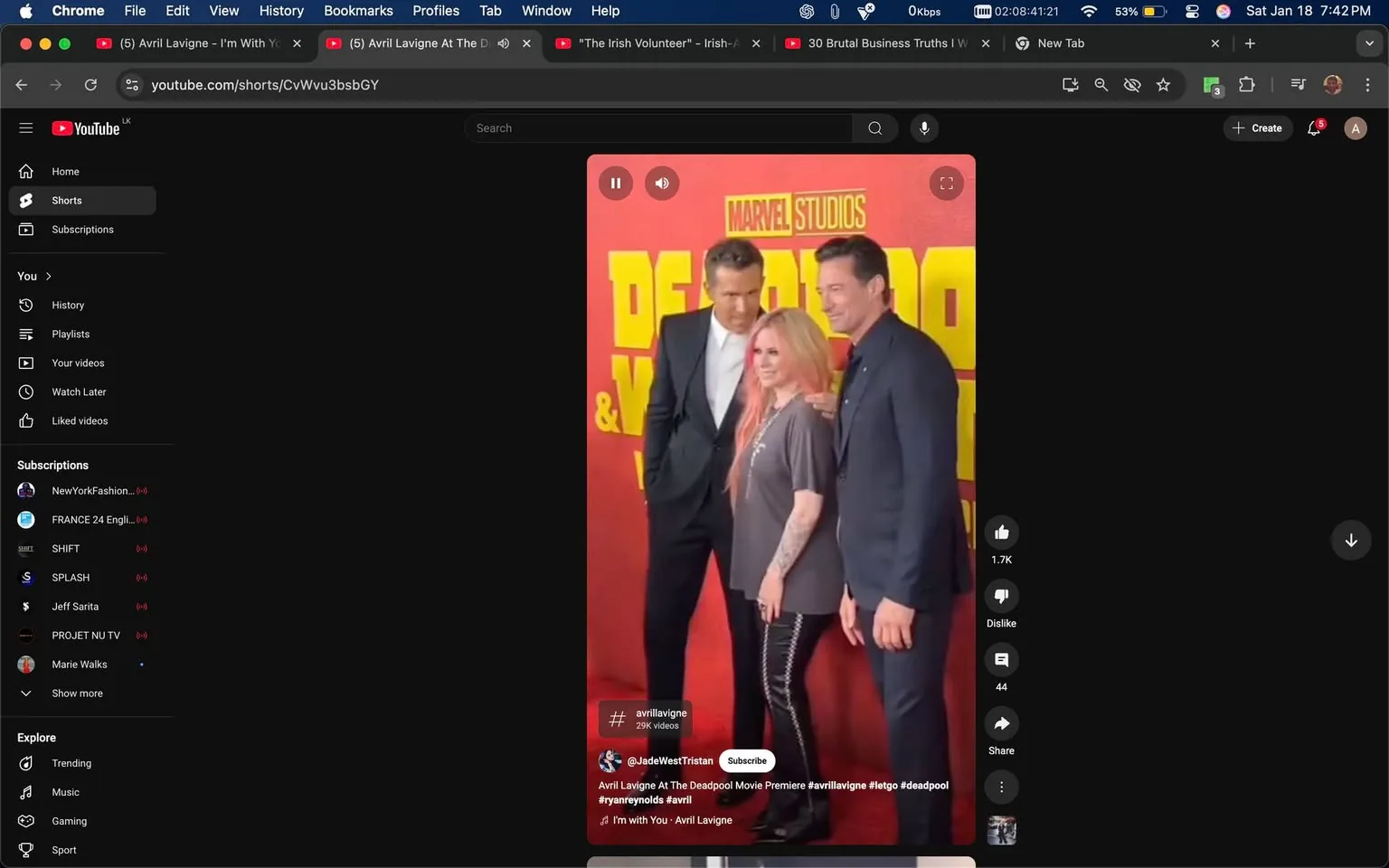Screen dimensions: 1389x868
Task: Open notifications bell
Action: pyautogui.click(x=1314, y=128)
